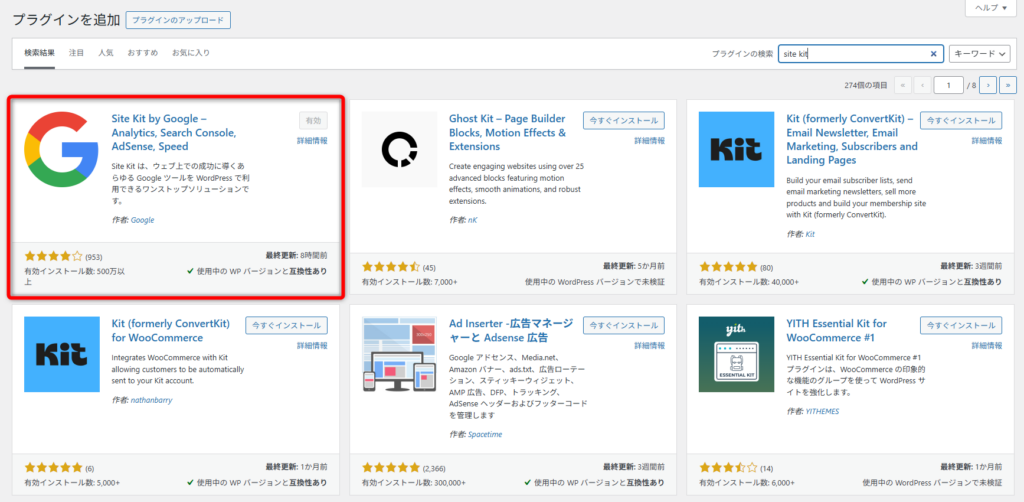The width and height of the screenshot is (1024, 502).
Task: Go to the next results page arrow
Action: 989,85
